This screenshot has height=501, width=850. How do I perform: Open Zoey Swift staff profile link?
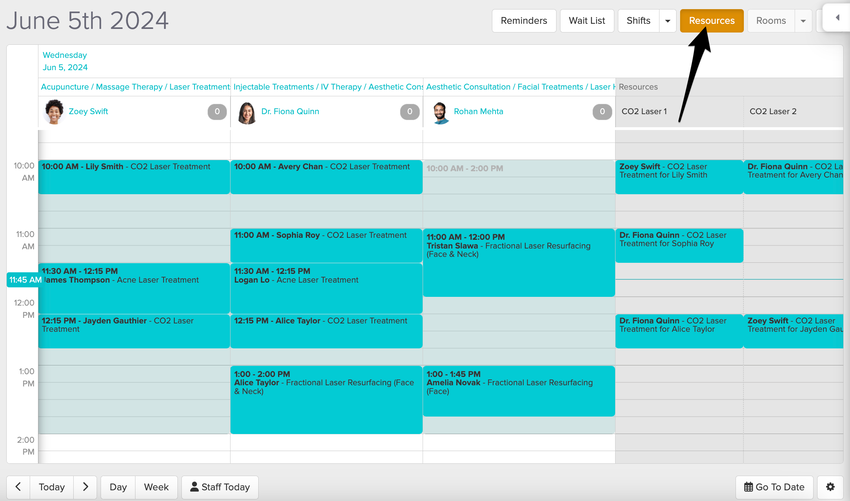(88, 111)
